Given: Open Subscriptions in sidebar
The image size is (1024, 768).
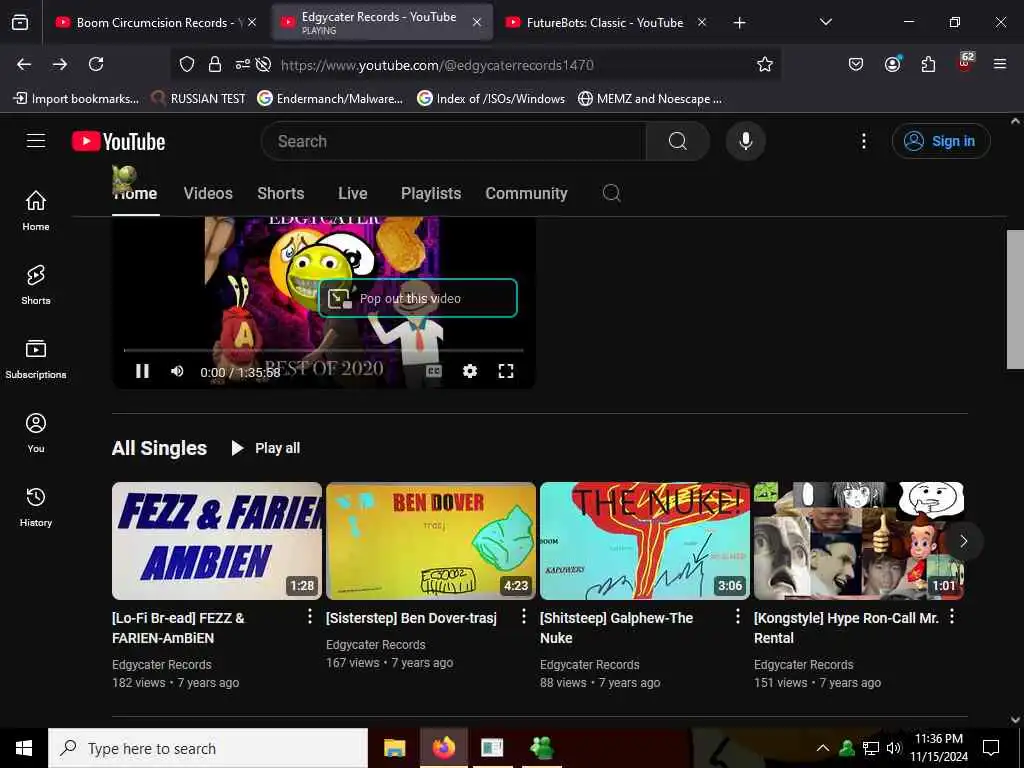Looking at the screenshot, I should click(36, 359).
